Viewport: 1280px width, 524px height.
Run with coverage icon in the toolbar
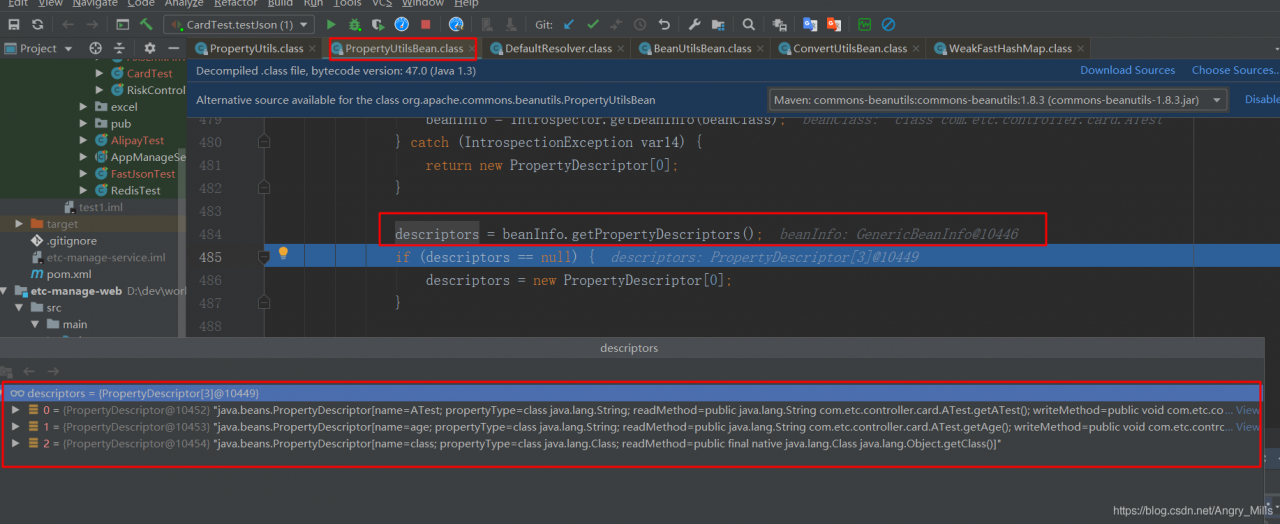click(379, 24)
